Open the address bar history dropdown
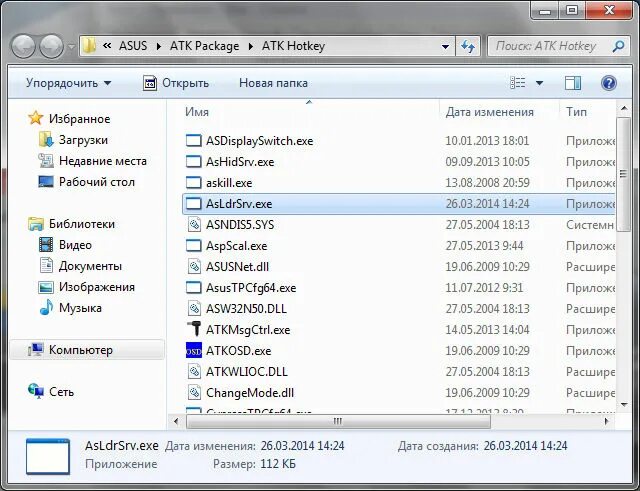This screenshot has height=491, width=640. coord(446,47)
